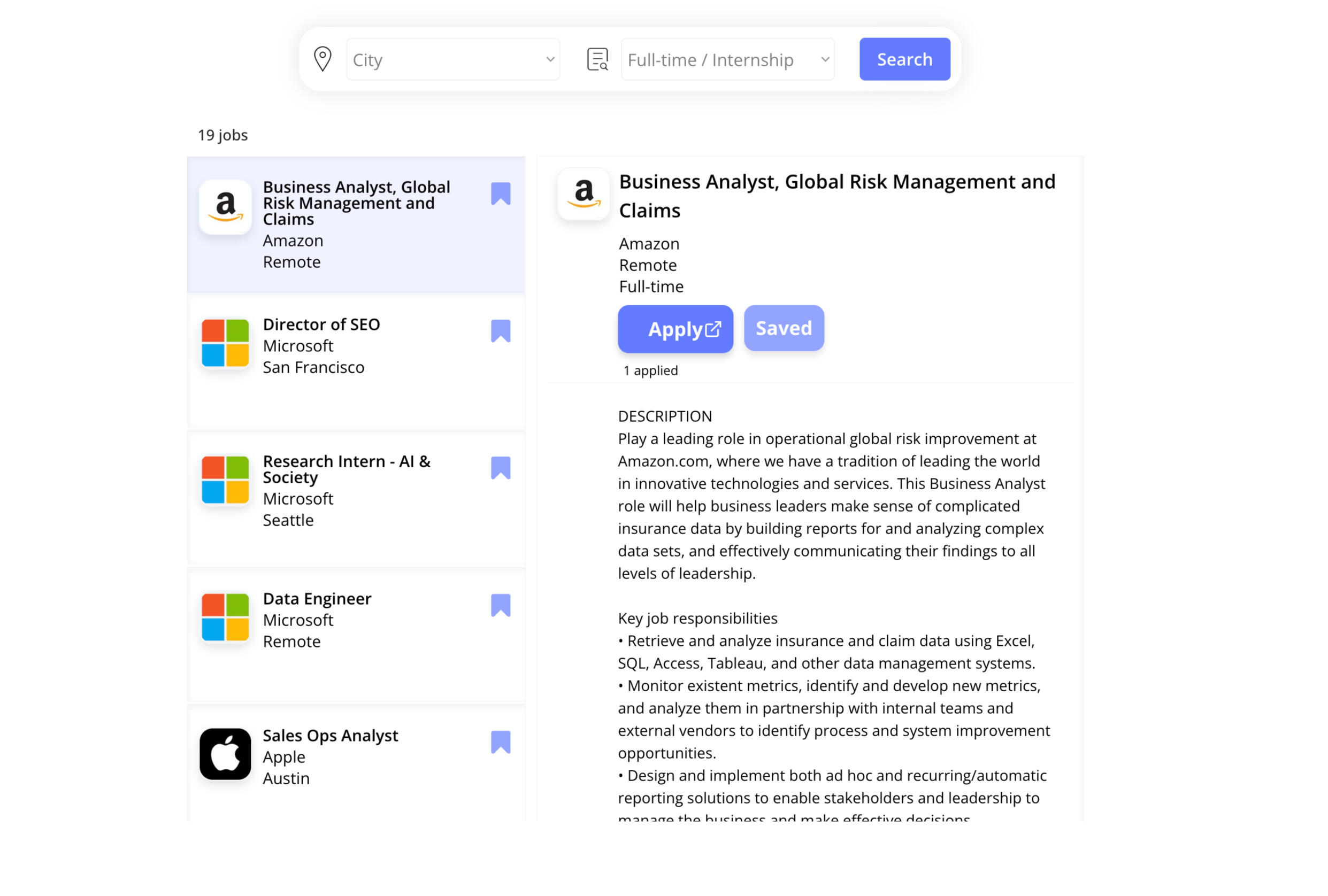The width and height of the screenshot is (1328, 896).
Task: Click the DESCRIPTION heading
Action: click(x=665, y=417)
